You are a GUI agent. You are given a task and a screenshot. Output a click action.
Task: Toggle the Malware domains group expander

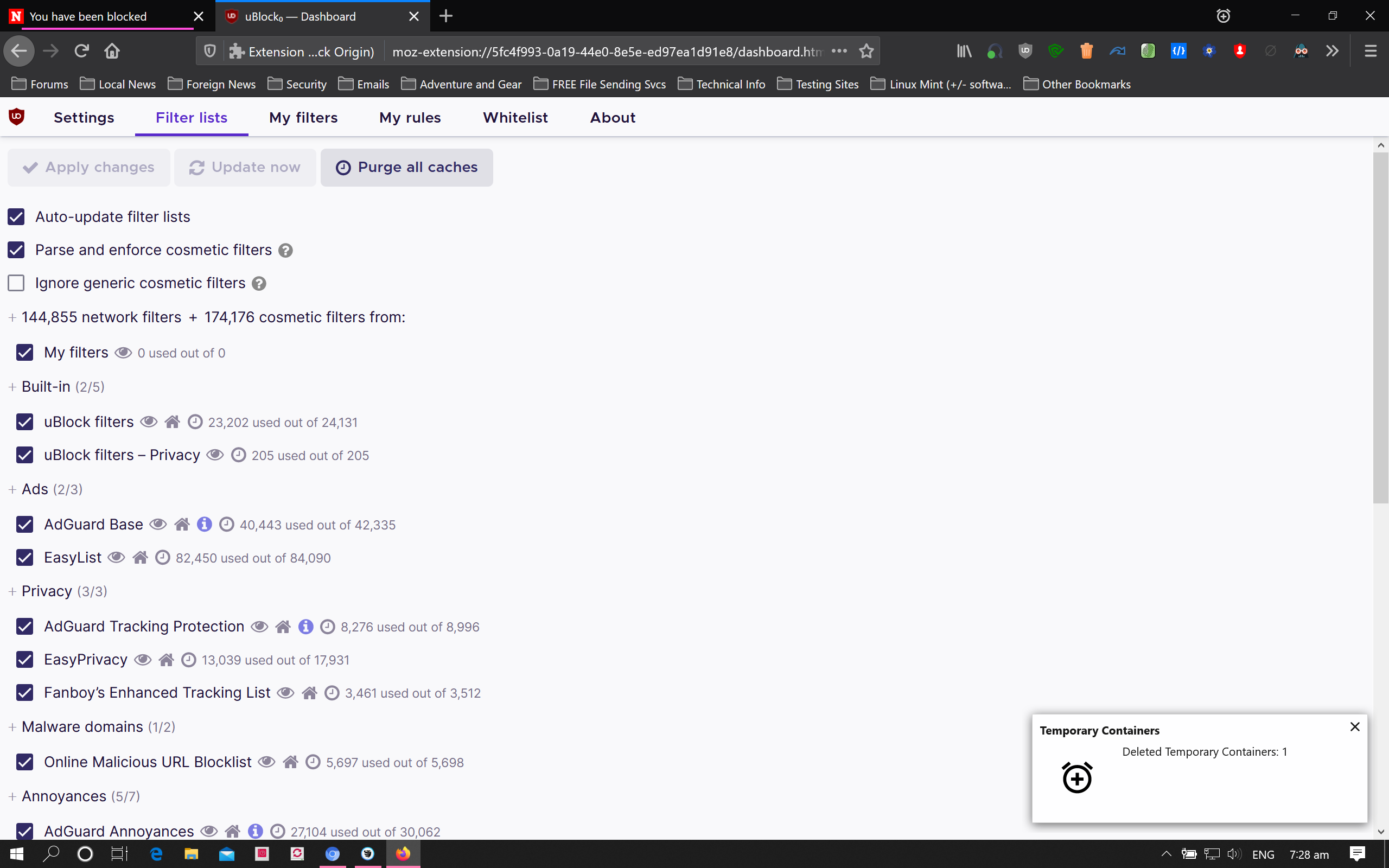coord(12,727)
